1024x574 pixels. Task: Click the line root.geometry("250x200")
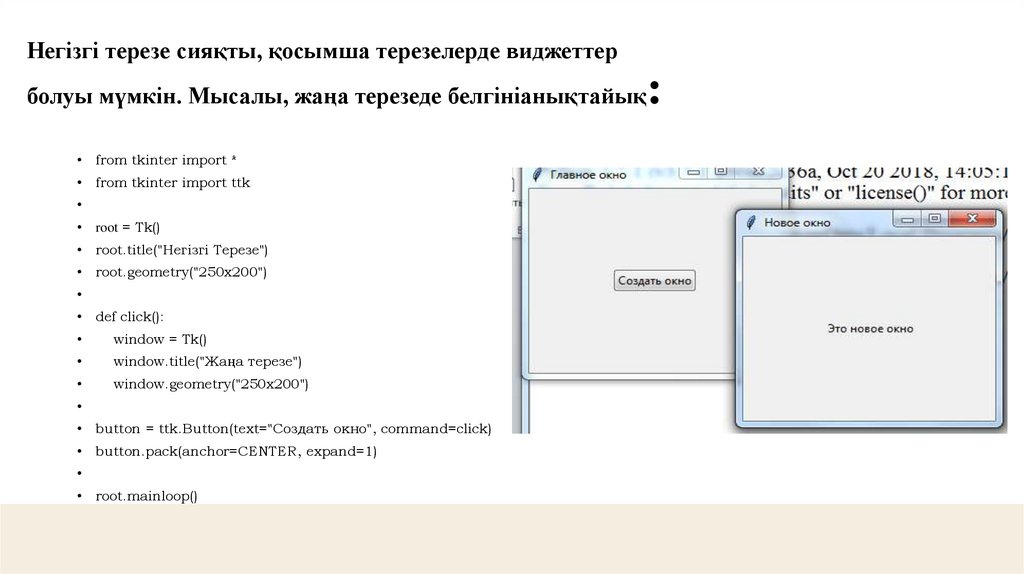point(181,272)
